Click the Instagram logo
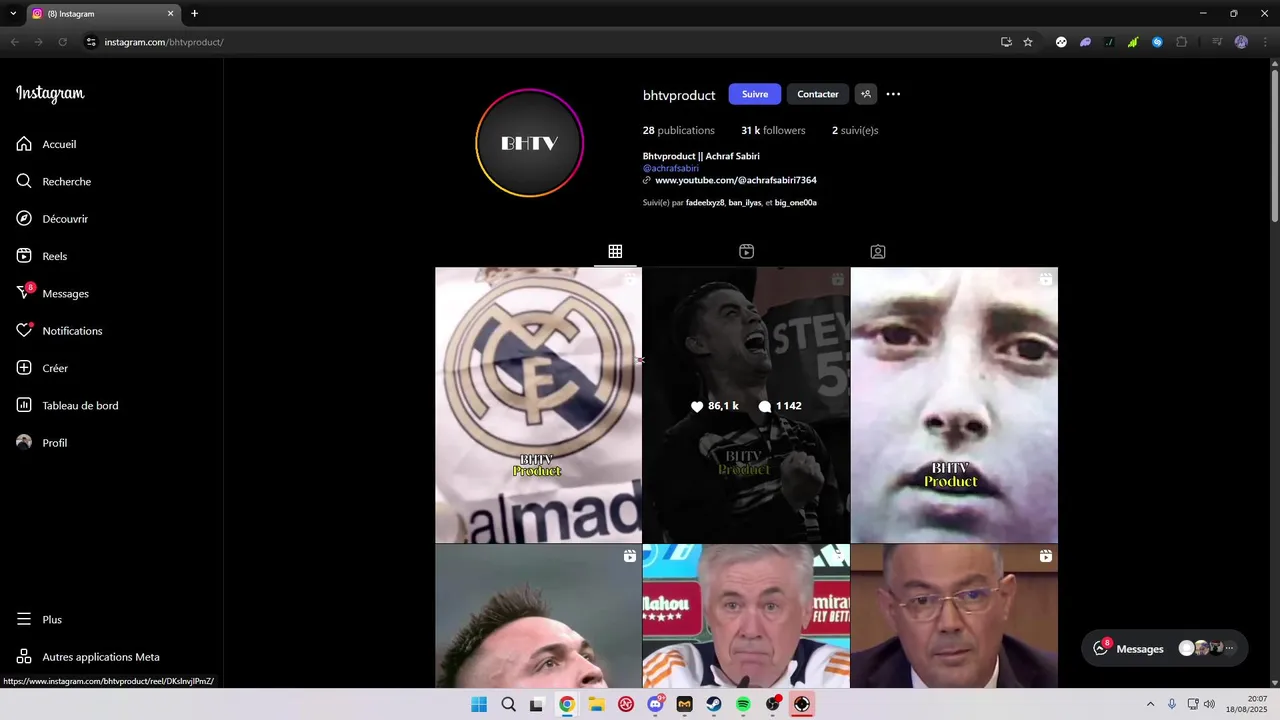Image resolution: width=1280 pixels, height=720 pixels. tap(50, 94)
